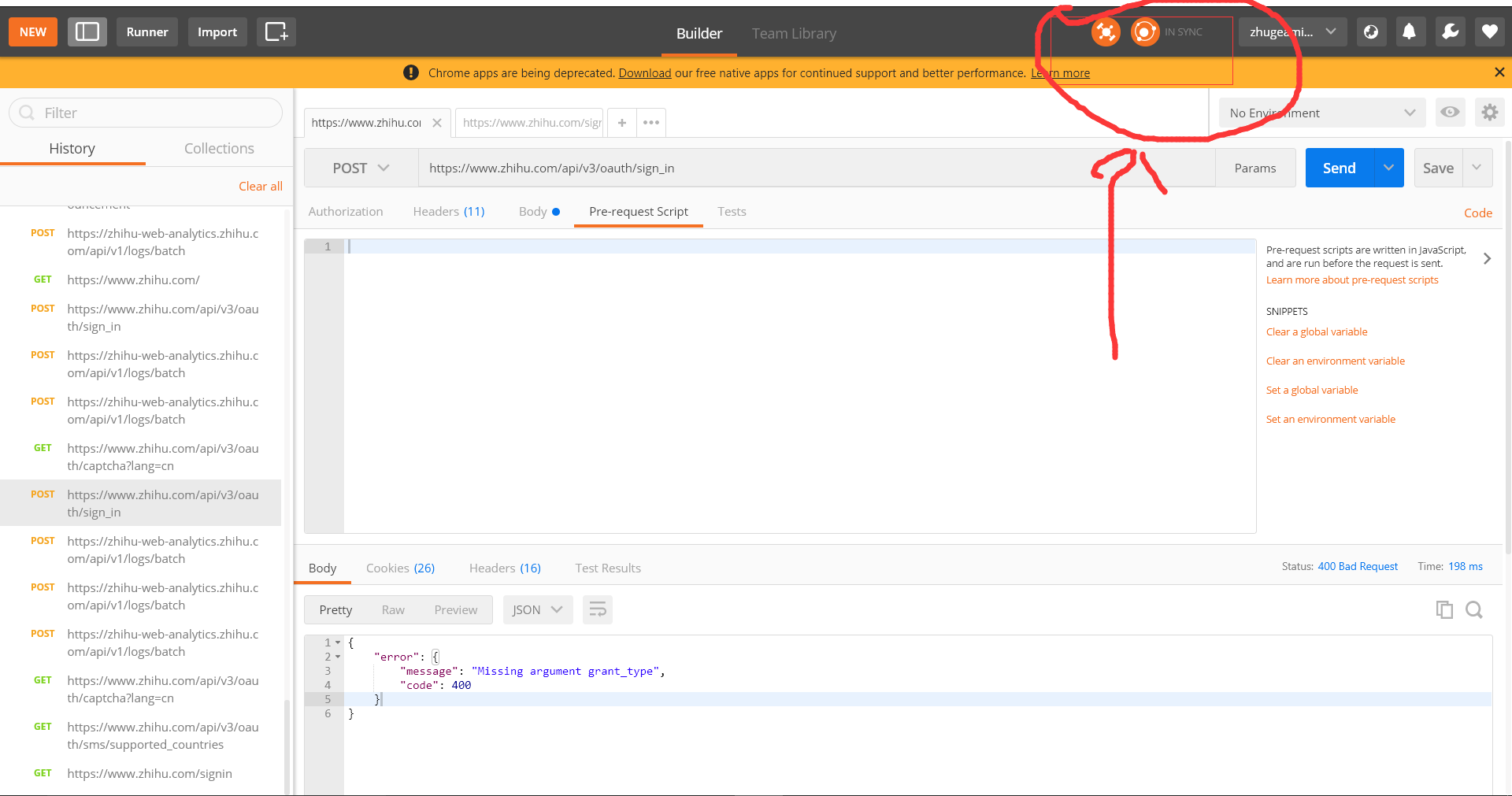
Task: Switch to the Team Library tab
Action: click(794, 33)
